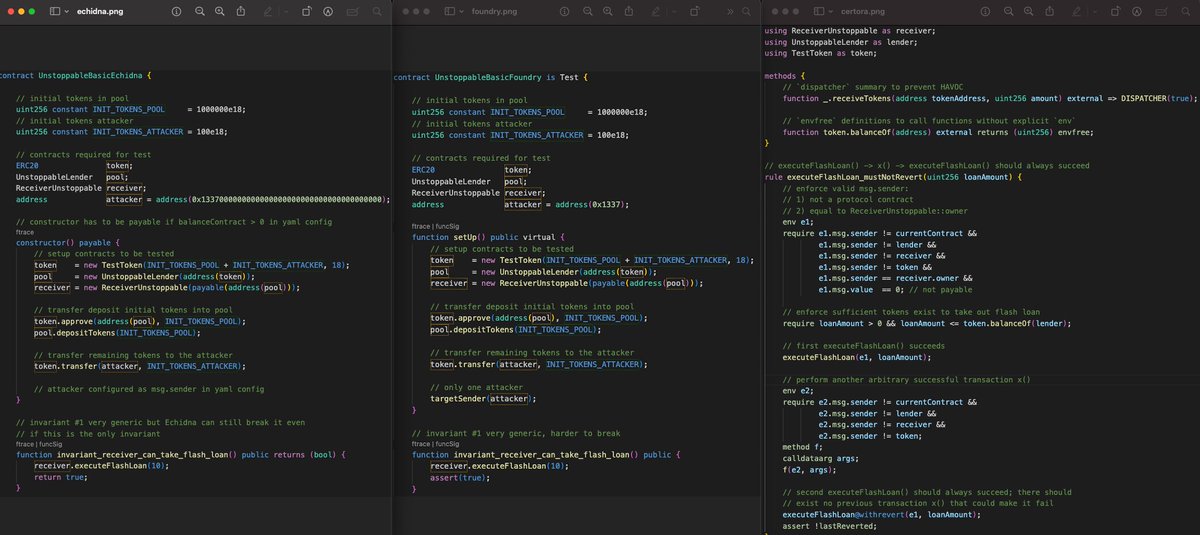Zoom out in certora.png window
This screenshot has height=535, width=1200.
pos(1009,12)
